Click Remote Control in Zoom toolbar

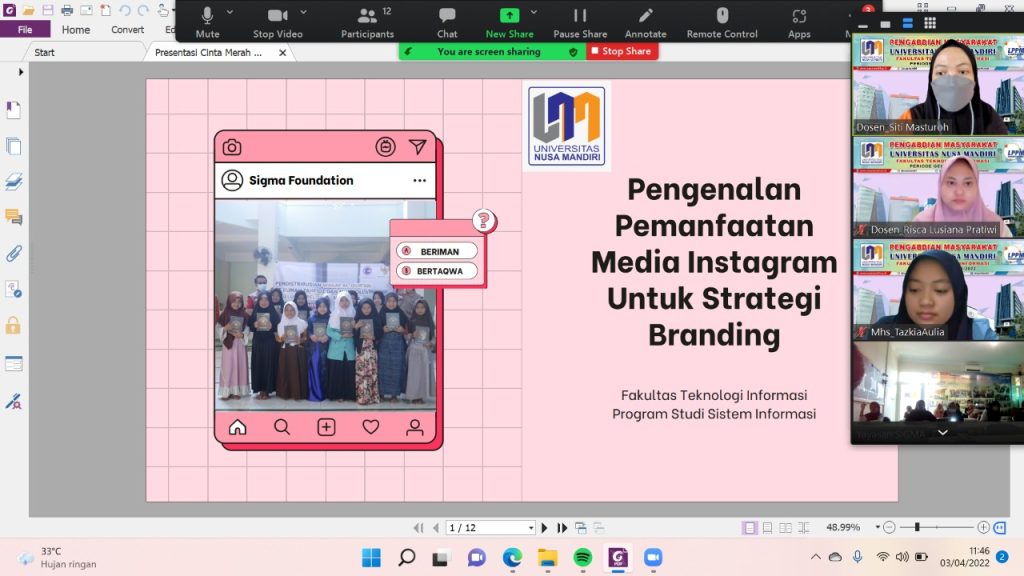coord(722,22)
